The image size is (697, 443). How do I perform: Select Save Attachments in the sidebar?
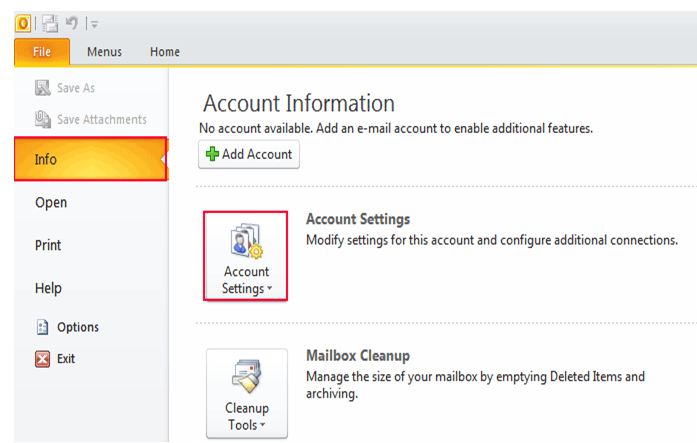91,119
